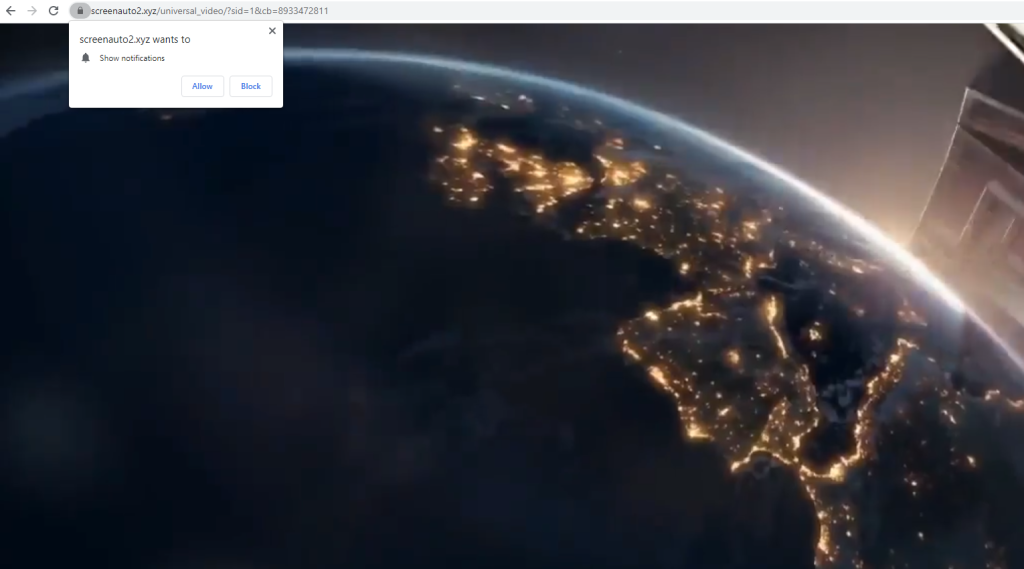The width and height of the screenshot is (1024, 569).
Task: Open site info via the lock icon
Action: 80,11
